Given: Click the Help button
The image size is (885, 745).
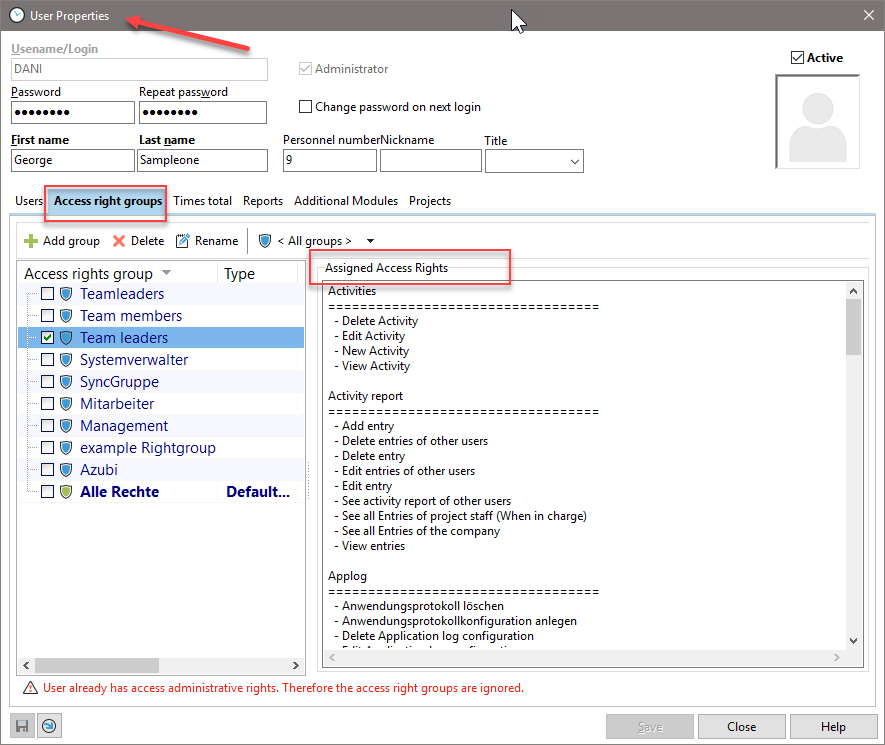Looking at the screenshot, I should pyautogui.click(x=833, y=727).
